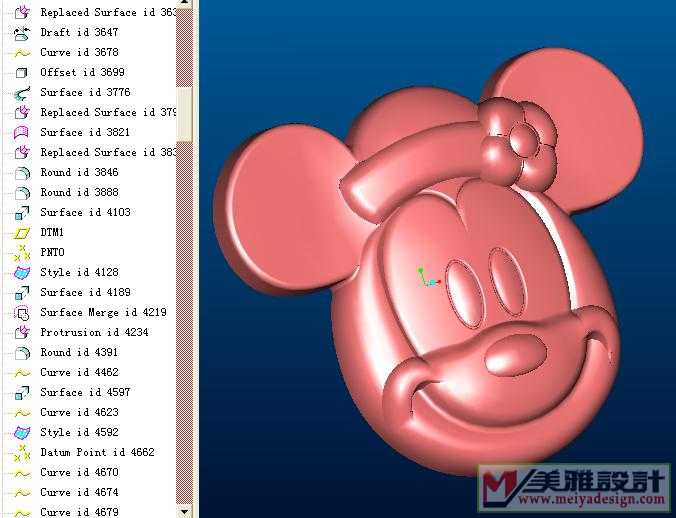Click the Datum Point id 4662 icon
This screenshot has height=518, width=676.
22,452
